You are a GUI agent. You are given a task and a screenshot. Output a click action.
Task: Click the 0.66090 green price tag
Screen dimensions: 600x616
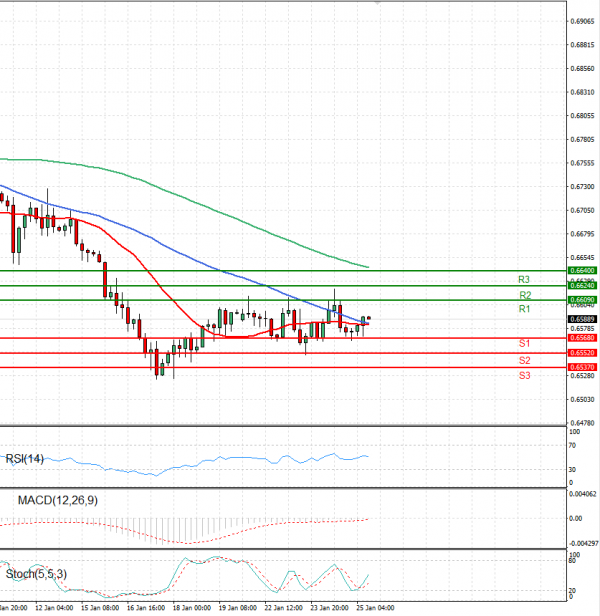[583, 300]
